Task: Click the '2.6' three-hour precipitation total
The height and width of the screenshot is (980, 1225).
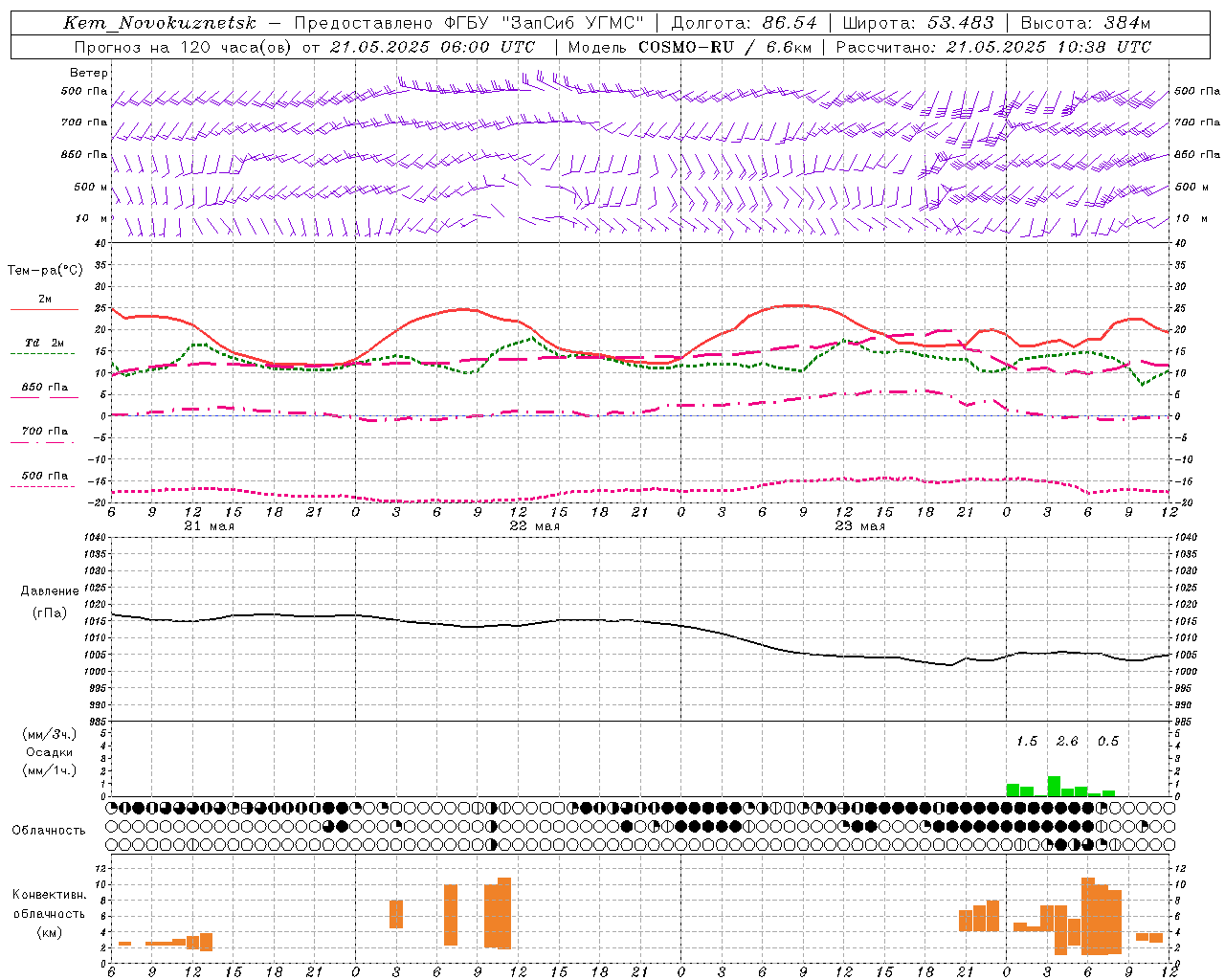Action: [x=1067, y=741]
